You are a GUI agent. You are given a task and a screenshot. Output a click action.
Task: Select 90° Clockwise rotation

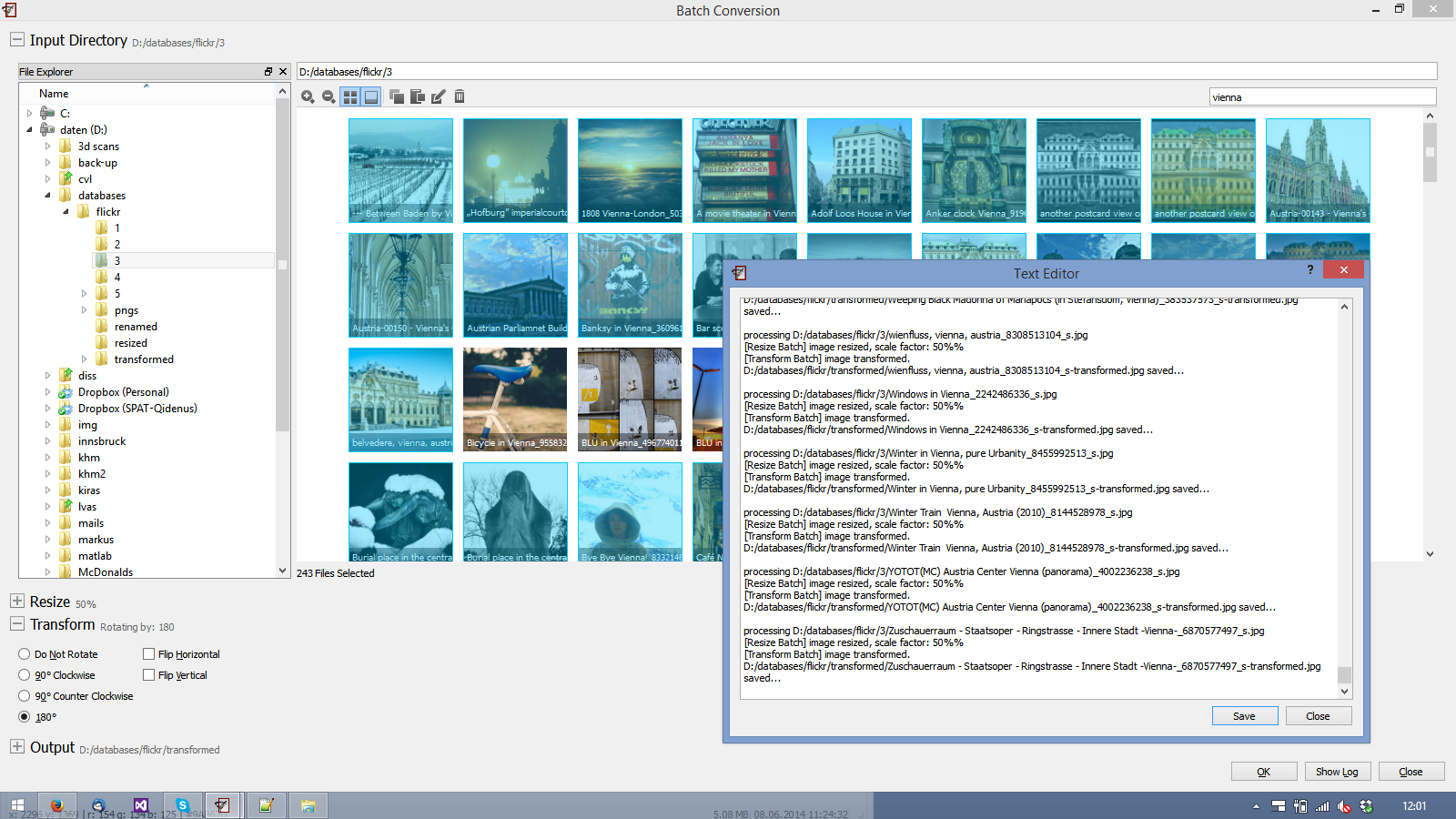[x=56, y=675]
